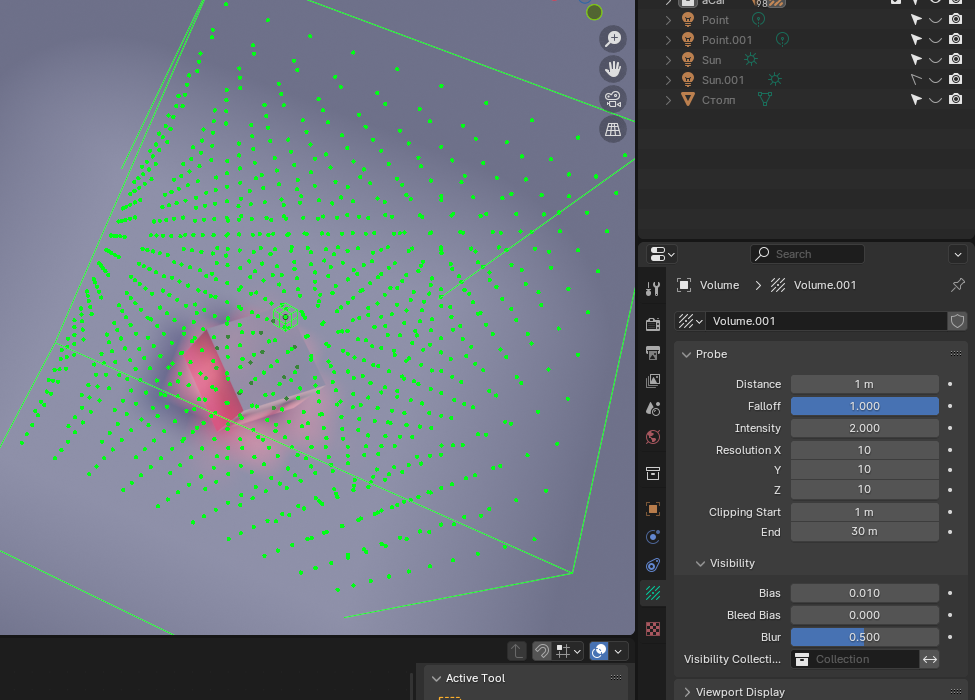
Task: Click the Clipping Start value field
Action: 864,512
